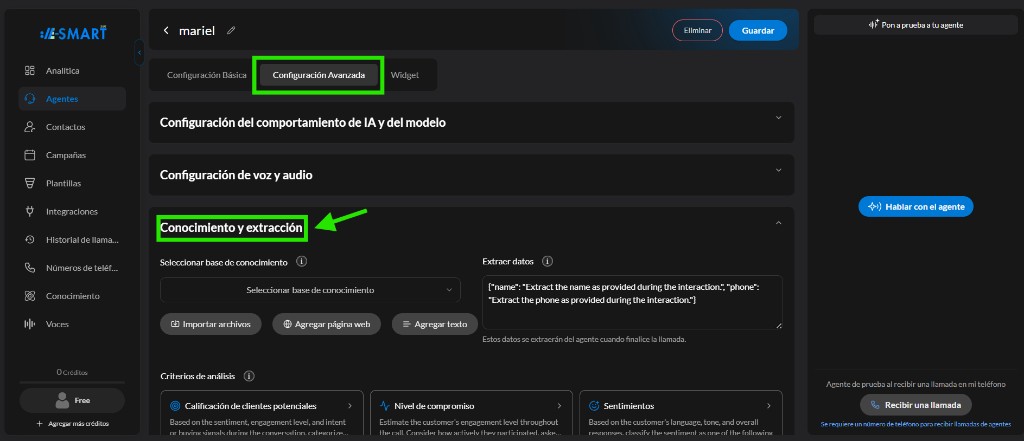Image resolution: width=1024 pixels, height=441 pixels.
Task: Click Agregar más créditos link
Action: (72, 424)
